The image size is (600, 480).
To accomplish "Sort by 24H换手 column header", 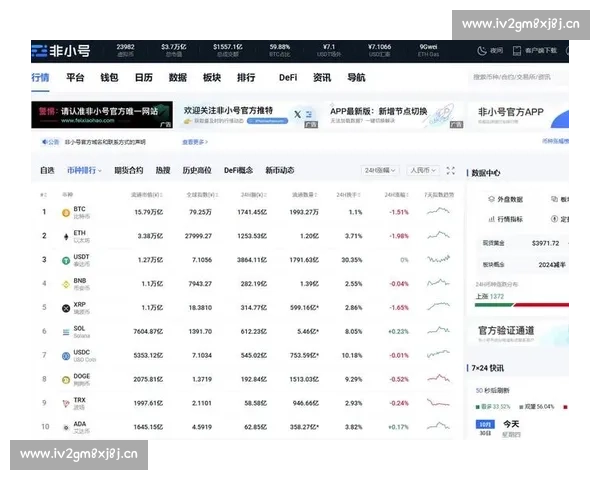I will click(349, 195).
